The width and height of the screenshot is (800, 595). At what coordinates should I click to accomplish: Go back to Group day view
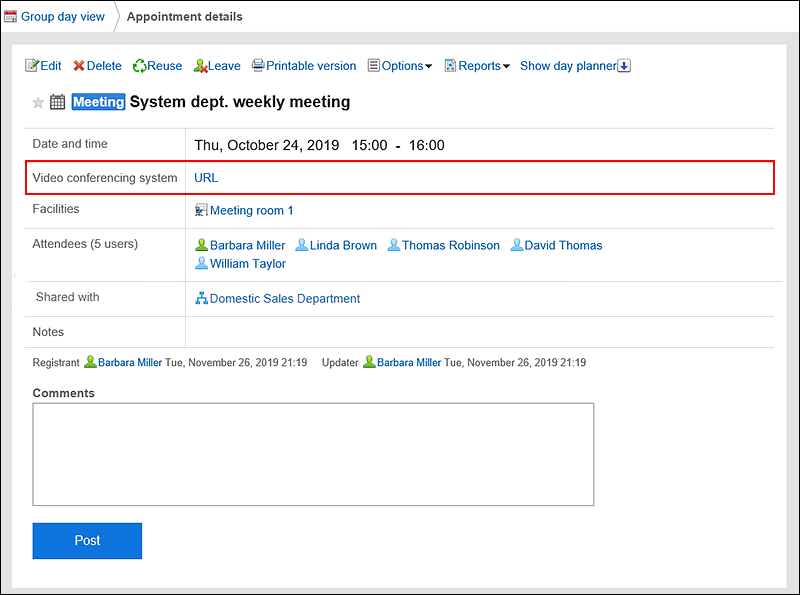pyautogui.click(x=62, y=17)
